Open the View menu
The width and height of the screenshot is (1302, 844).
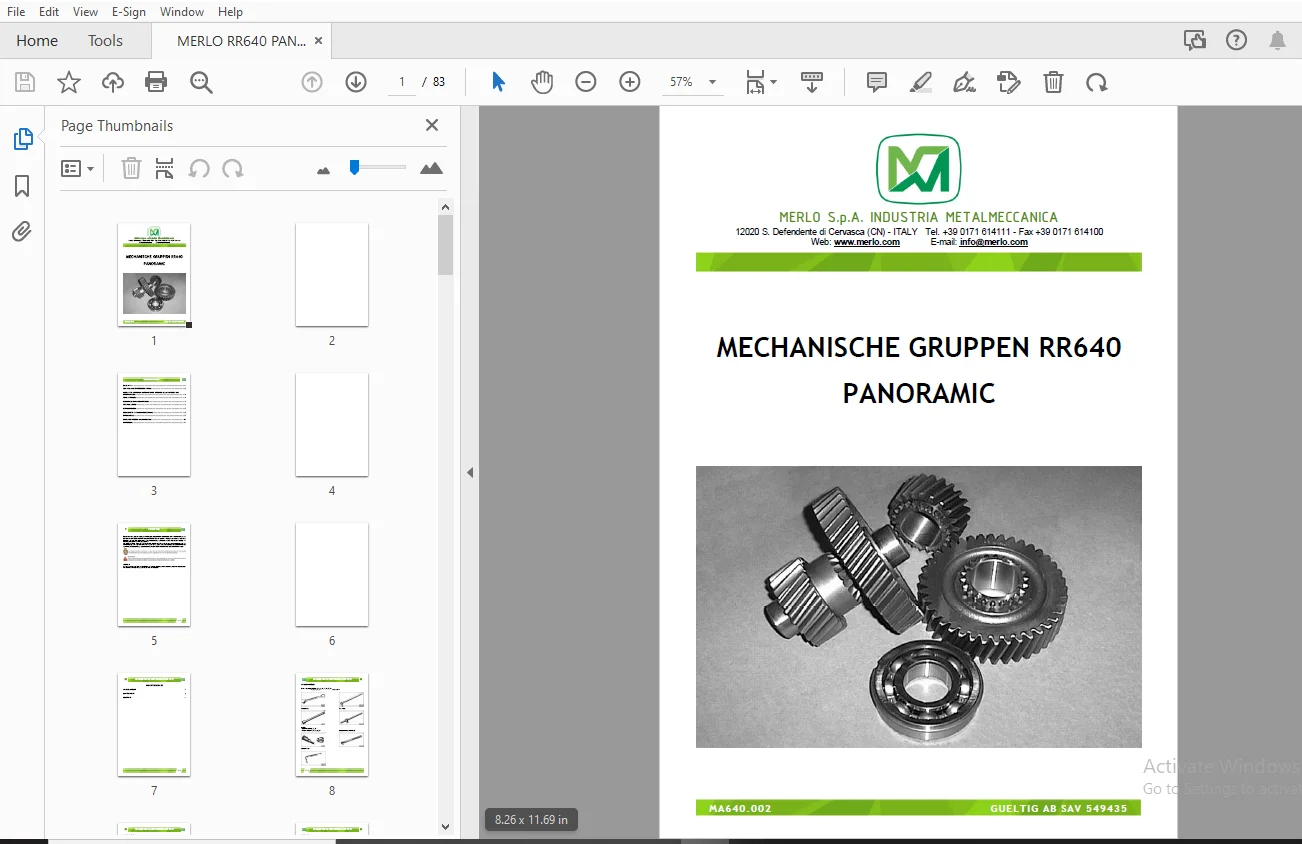click(x=85, y=12)
